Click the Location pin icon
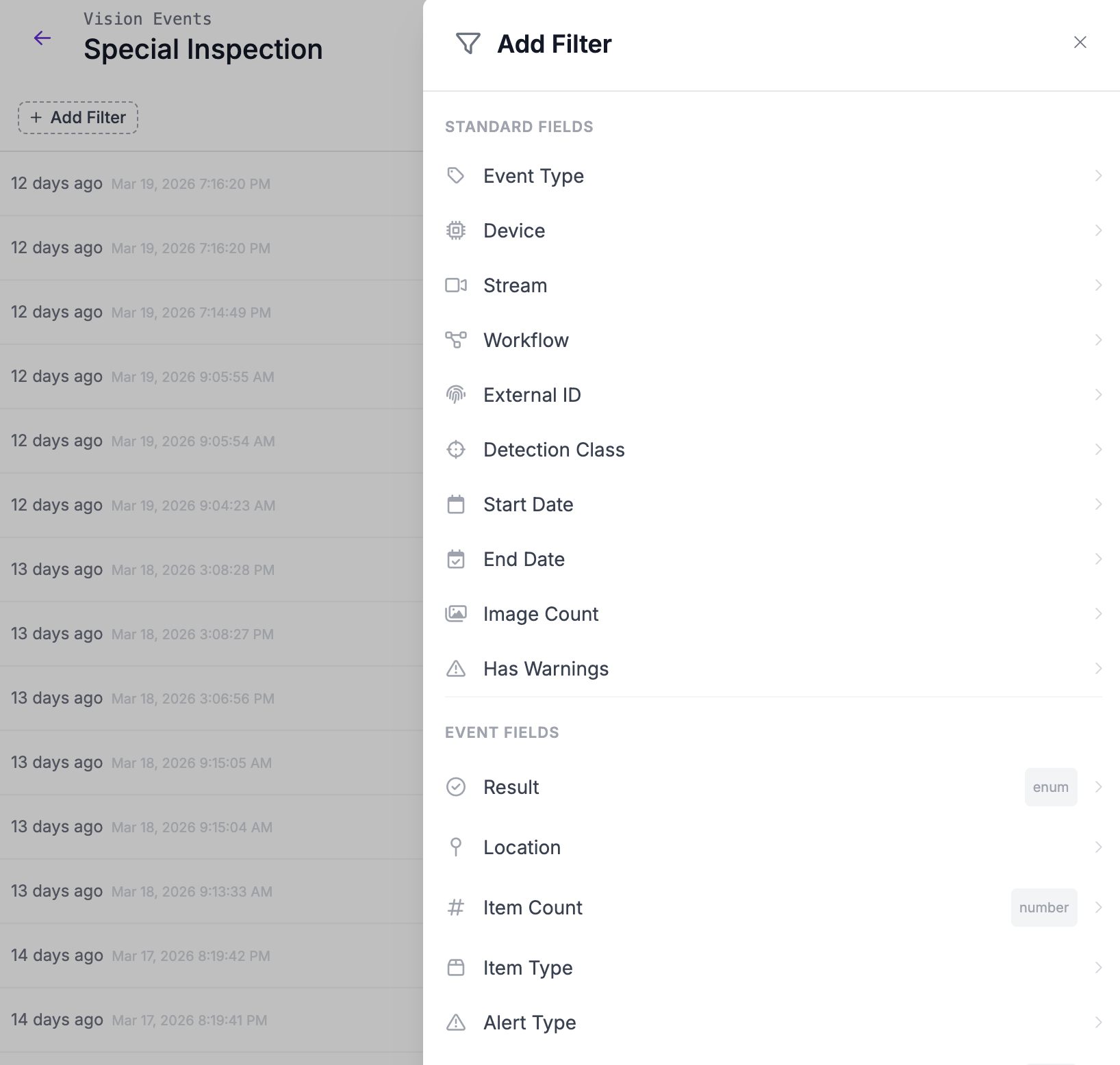This screenshot has height=1065, width=1120. point(456,847)
